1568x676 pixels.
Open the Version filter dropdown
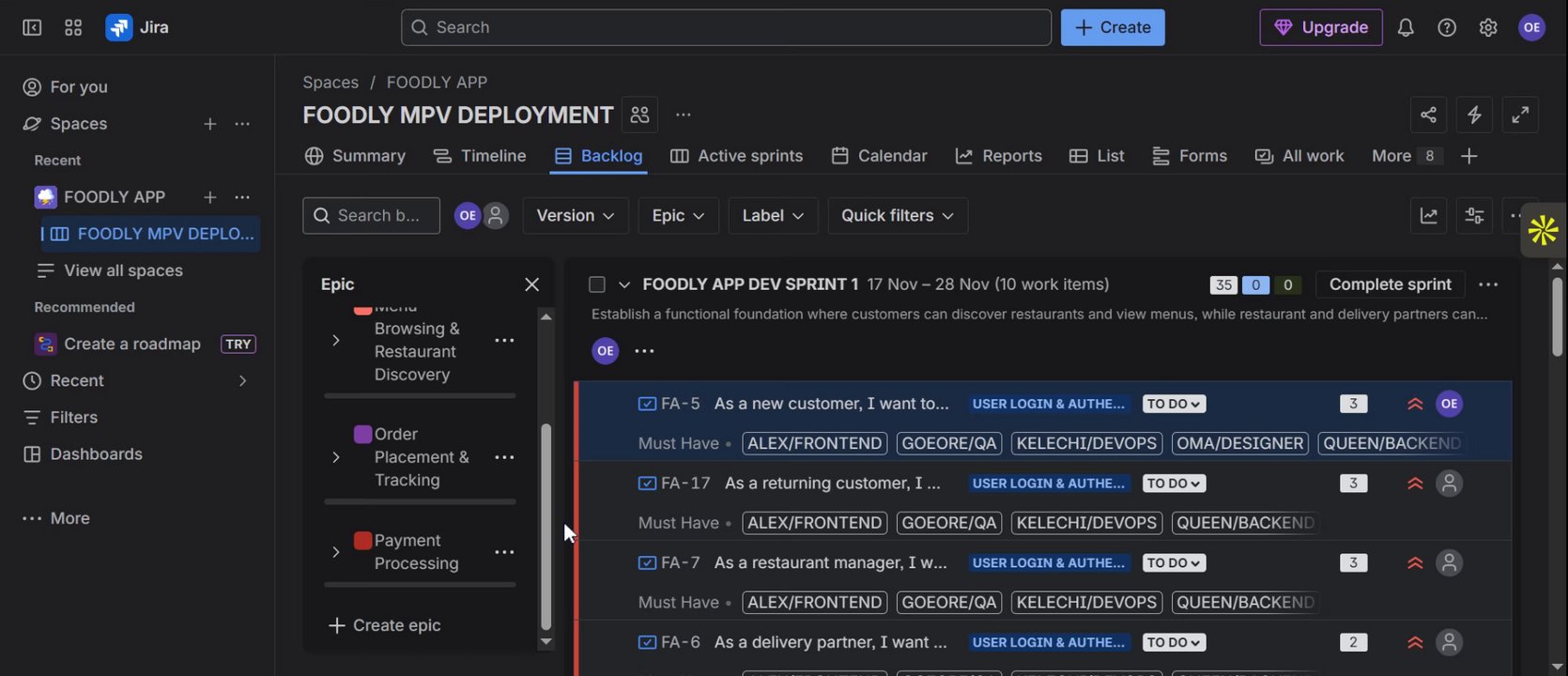[x=576, y=216]
